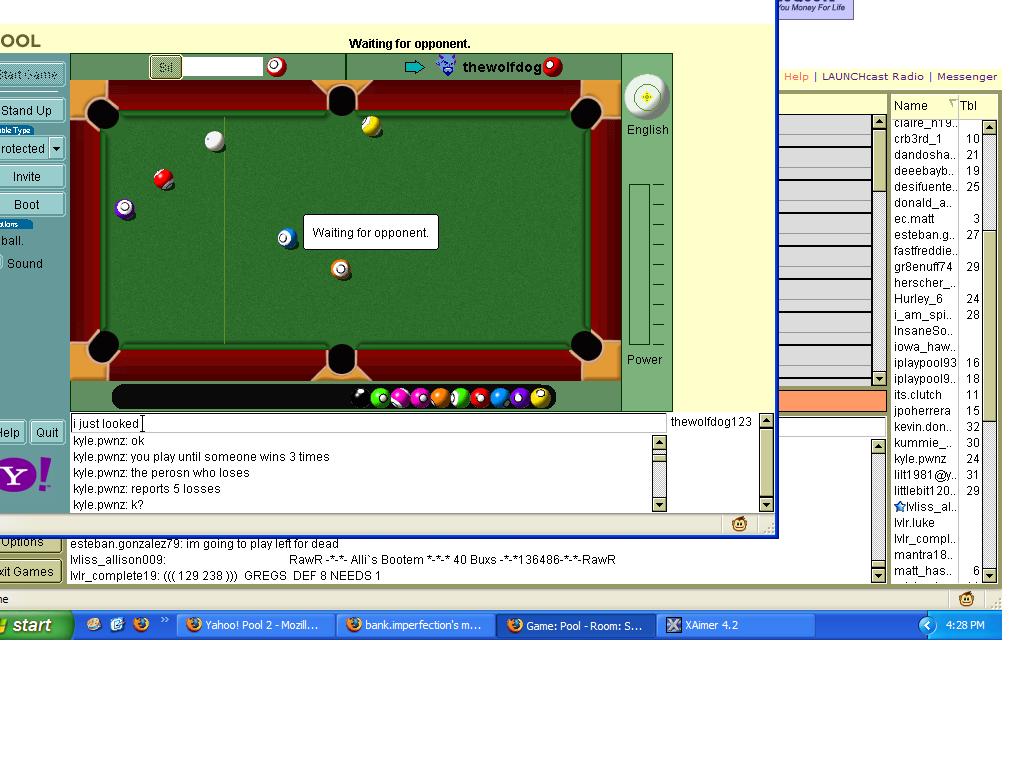Click thewolfdog avatar icon
The height and width of the screenshot is (768, 1024).
[x=447, y=65]
